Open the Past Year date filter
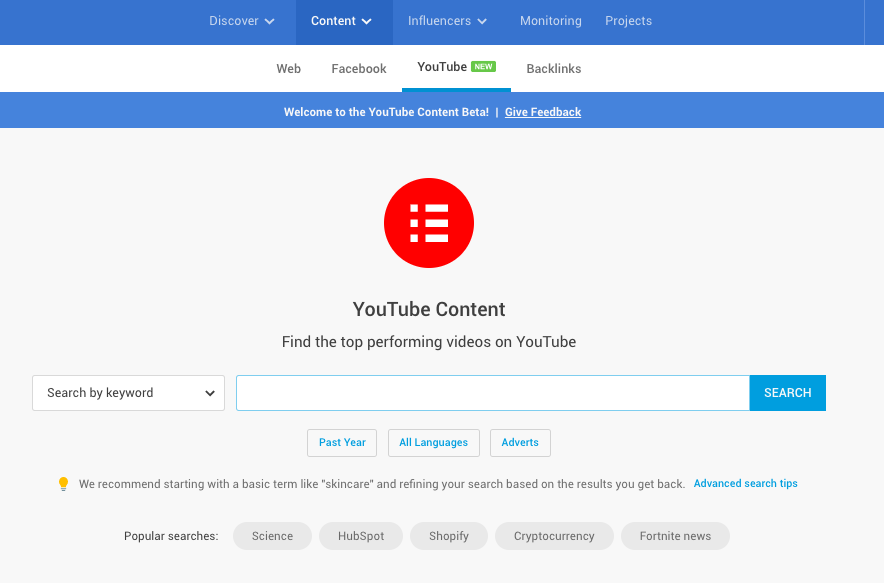 point(342,443)
